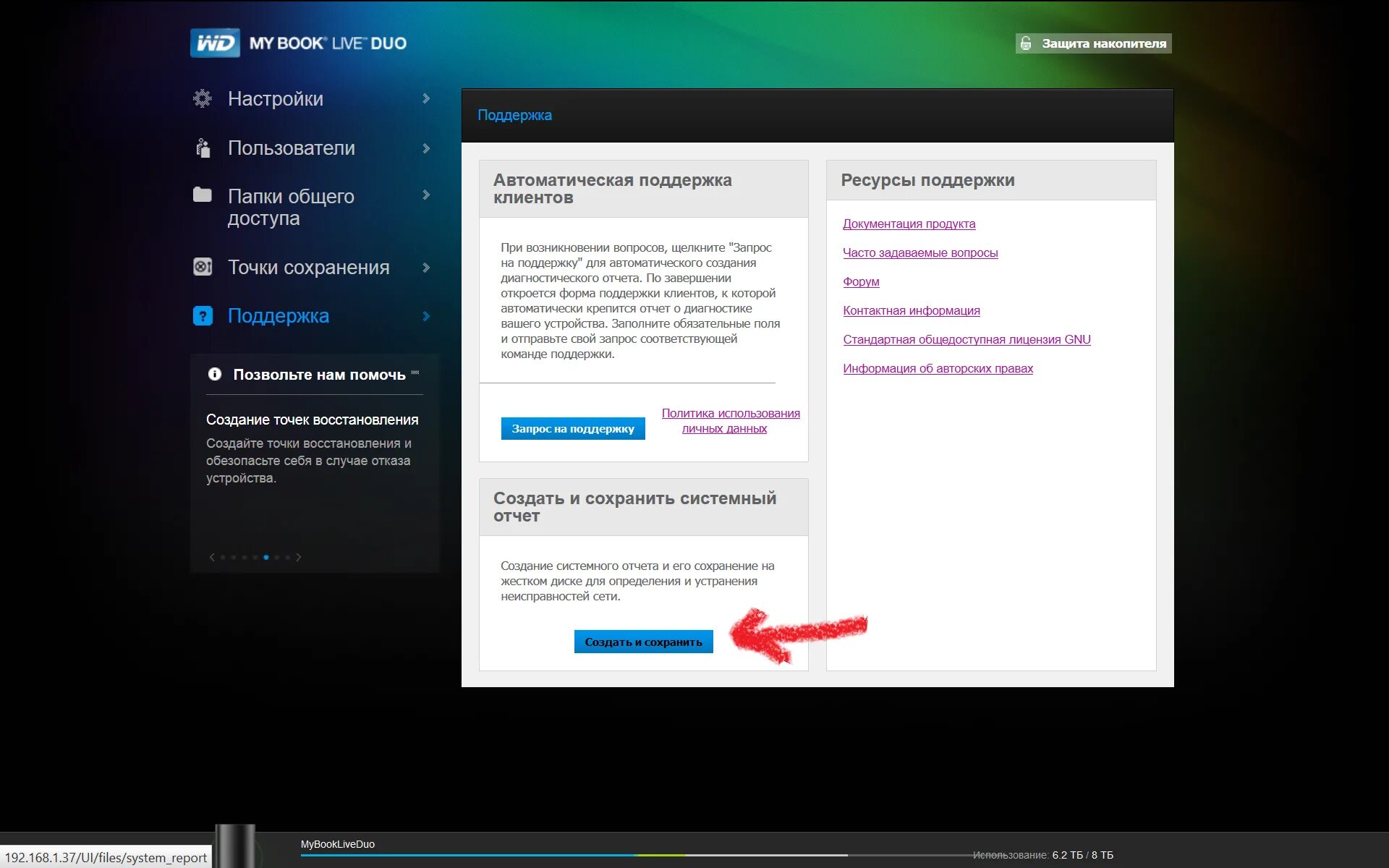Click the gear icon beside Настройки
Screen dimensions: 1389x868
[x=203, y=98]
